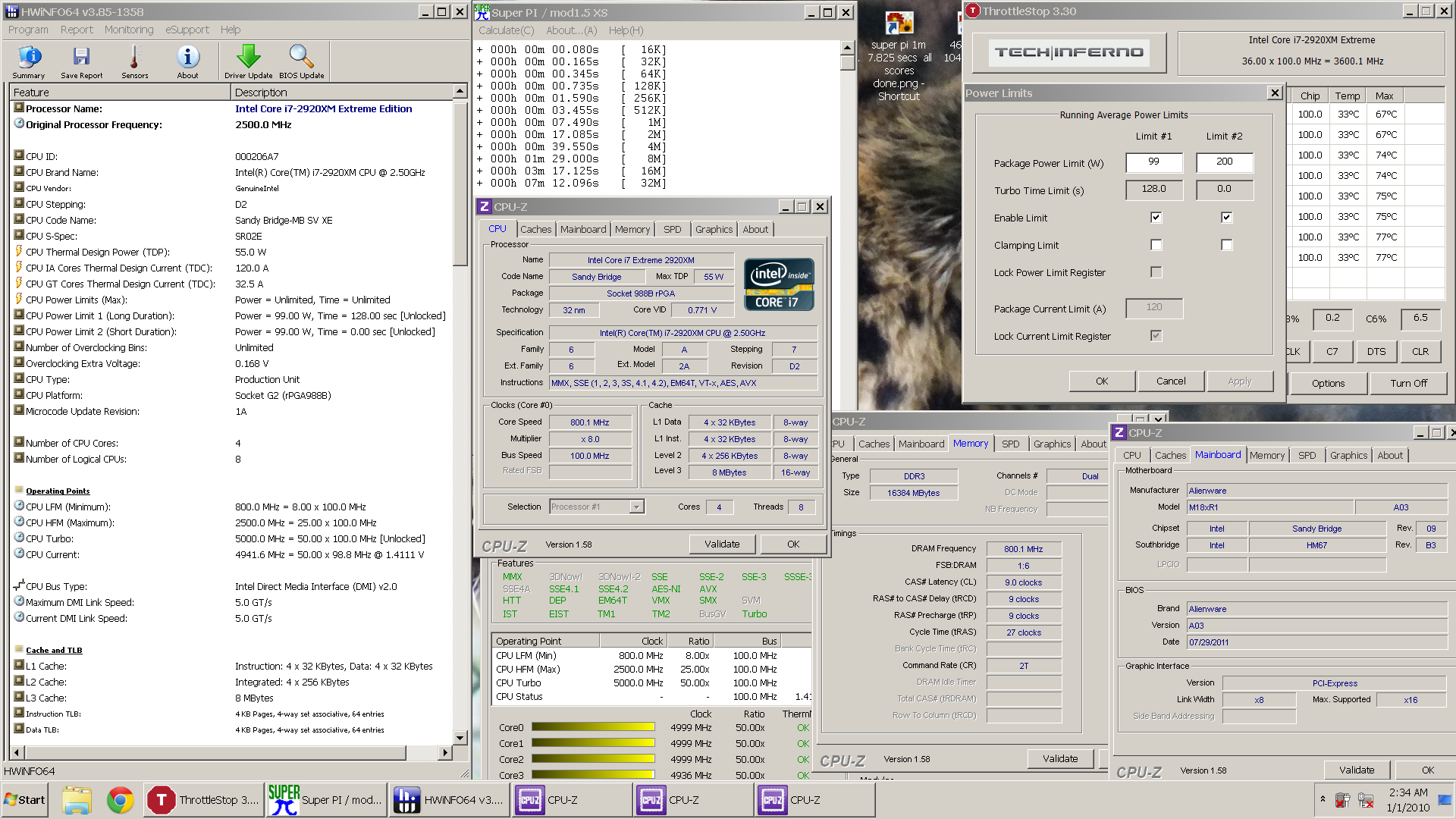Open the Calculate(C) menu in Super PI

tap(506, 30)
